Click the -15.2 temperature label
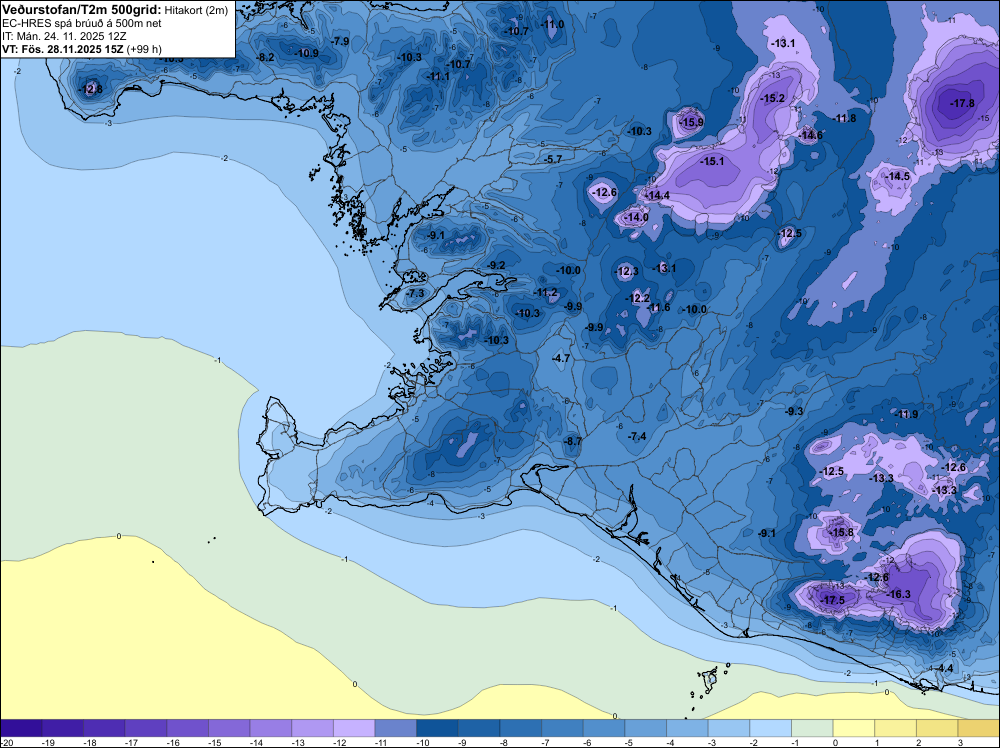This screenshot has height=748, width=1000. pyautogui.click(x=772, y=98)
